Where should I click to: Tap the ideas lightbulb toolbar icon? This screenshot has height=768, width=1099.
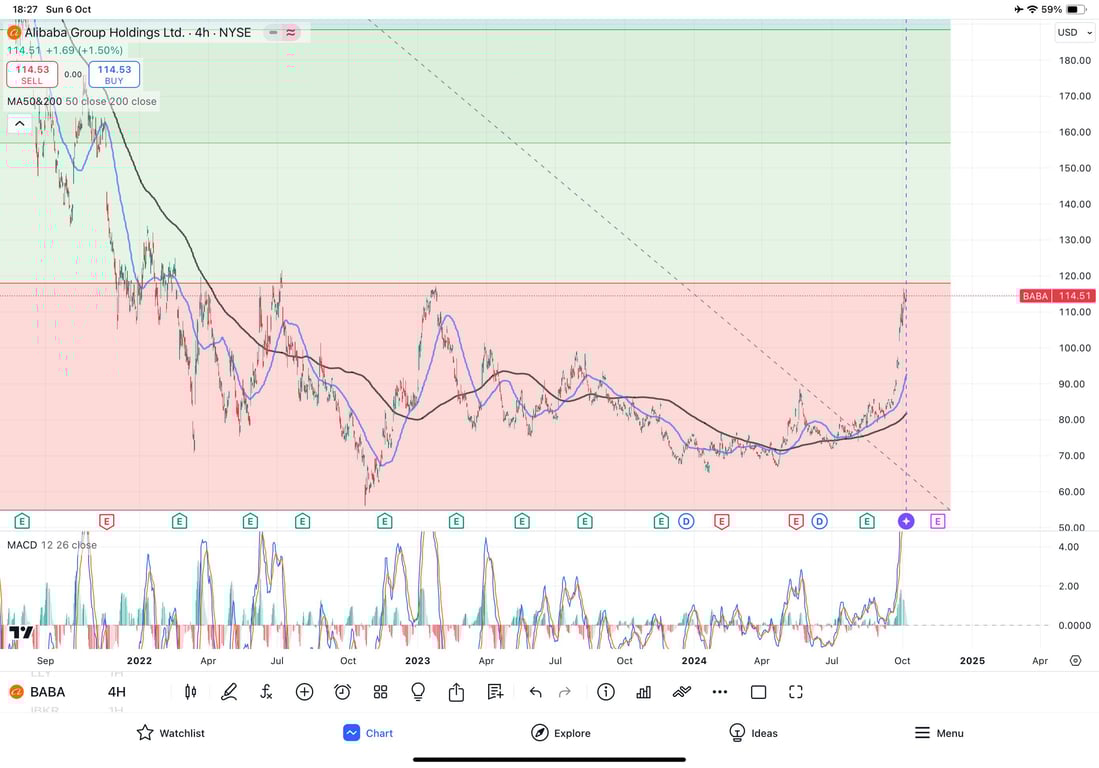[418, 692]
